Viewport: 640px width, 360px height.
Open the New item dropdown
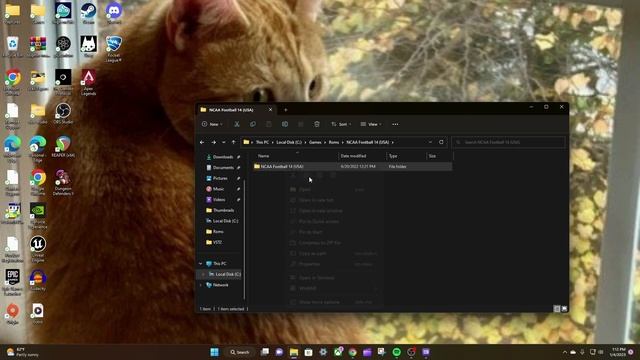point(212,124)
